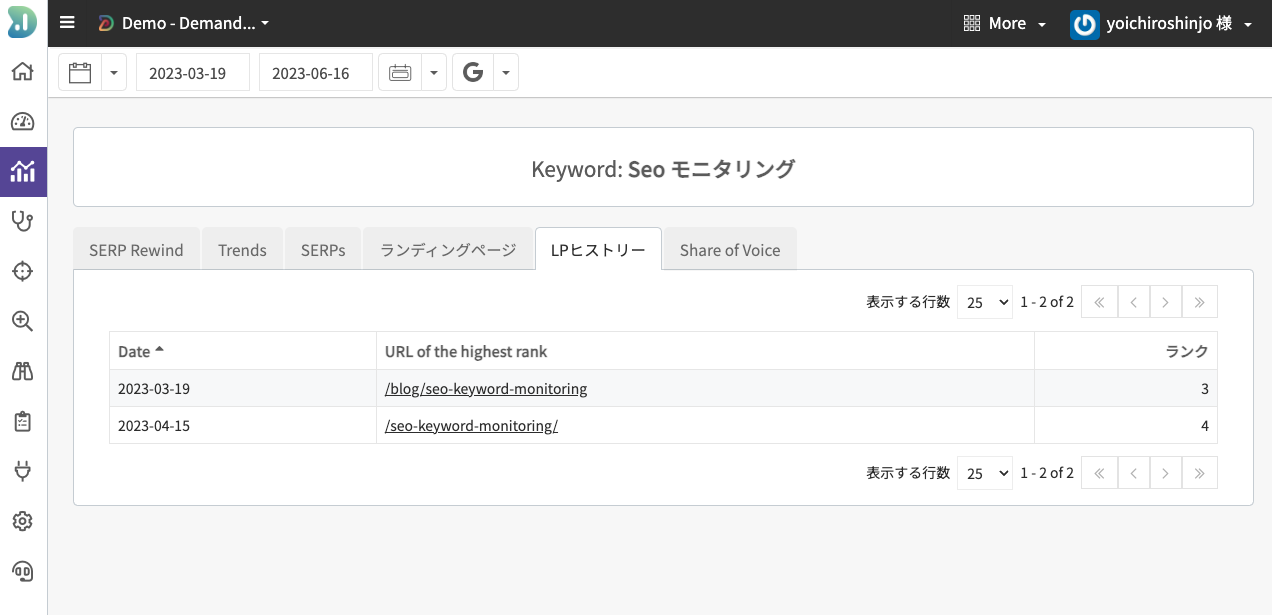Screen dimensions: 1272x615
Task: Go to last page in top pagination
Action: point(1200,302)
